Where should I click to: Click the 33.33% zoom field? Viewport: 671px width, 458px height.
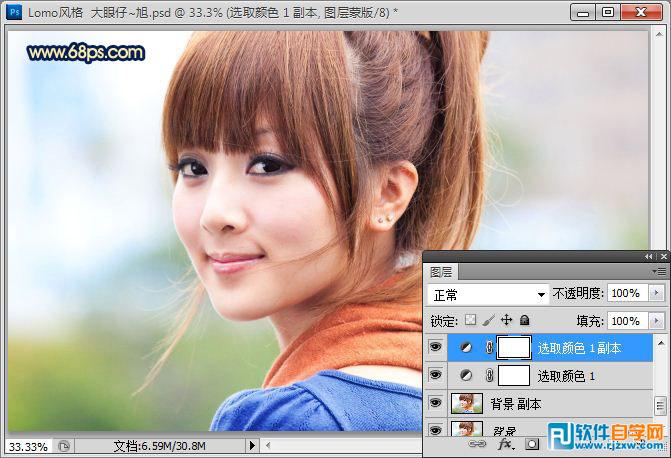click(x=28, y=446)
